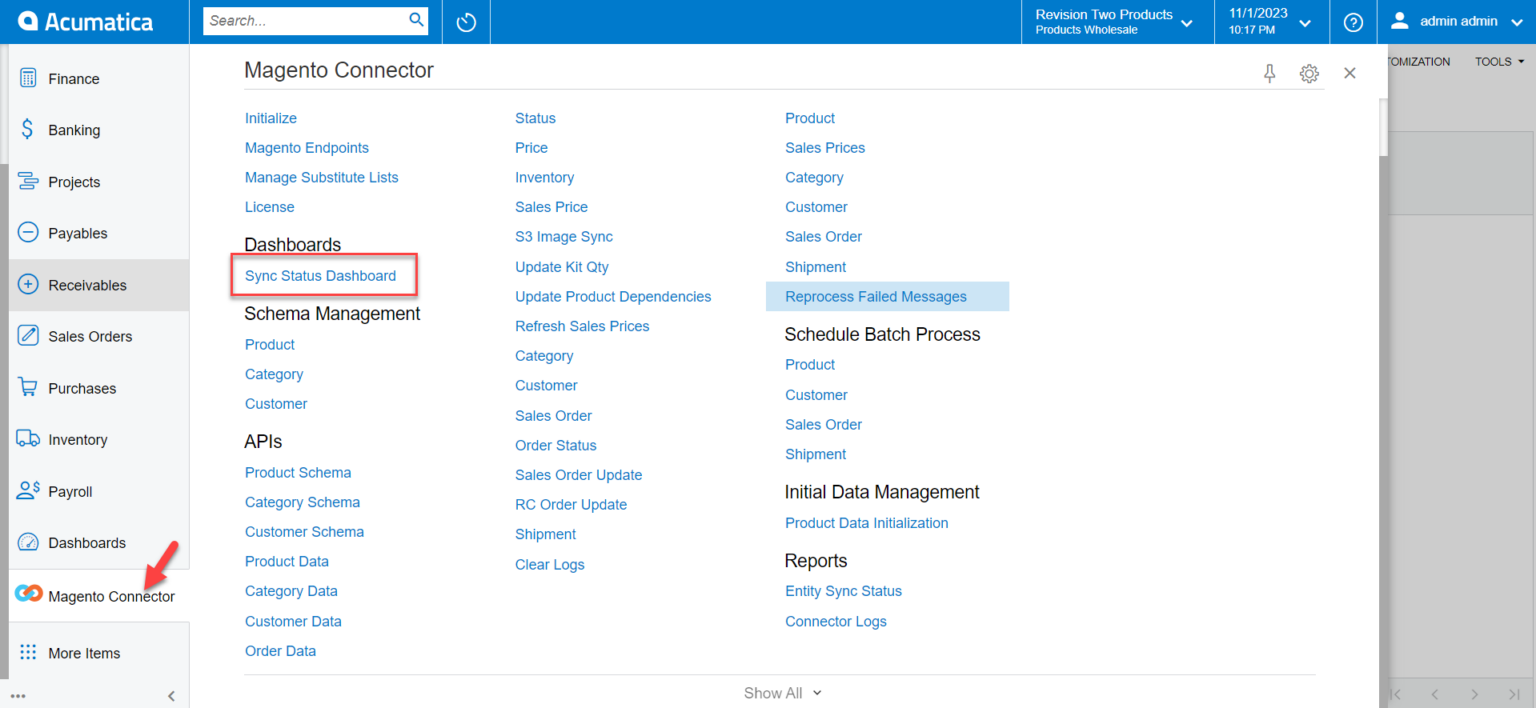1536x708 pixels.
Task: Open the Magento Connector settings gear
Action: click(1309, 73)
